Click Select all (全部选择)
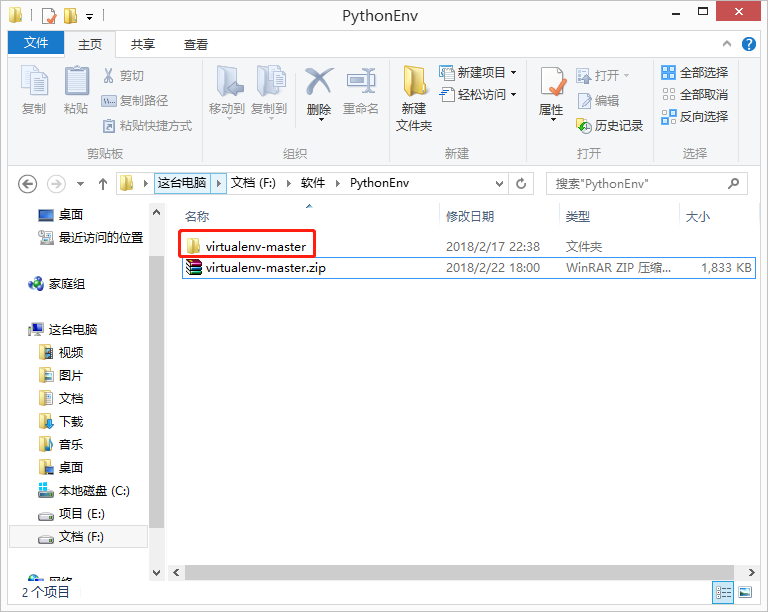768x612 pixels. click(x=695, y=73)
